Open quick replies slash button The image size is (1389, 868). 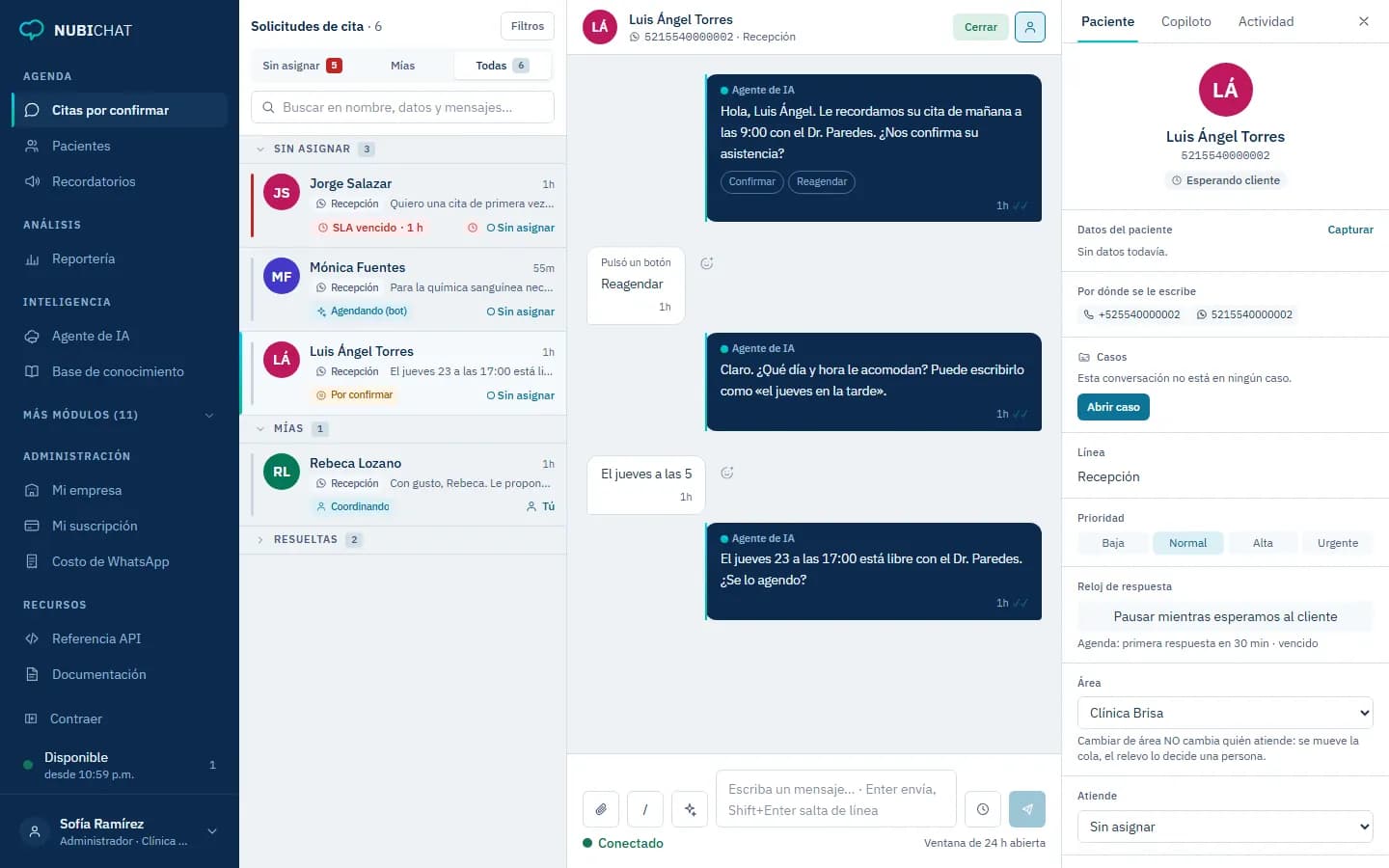[x=645, y=809]
